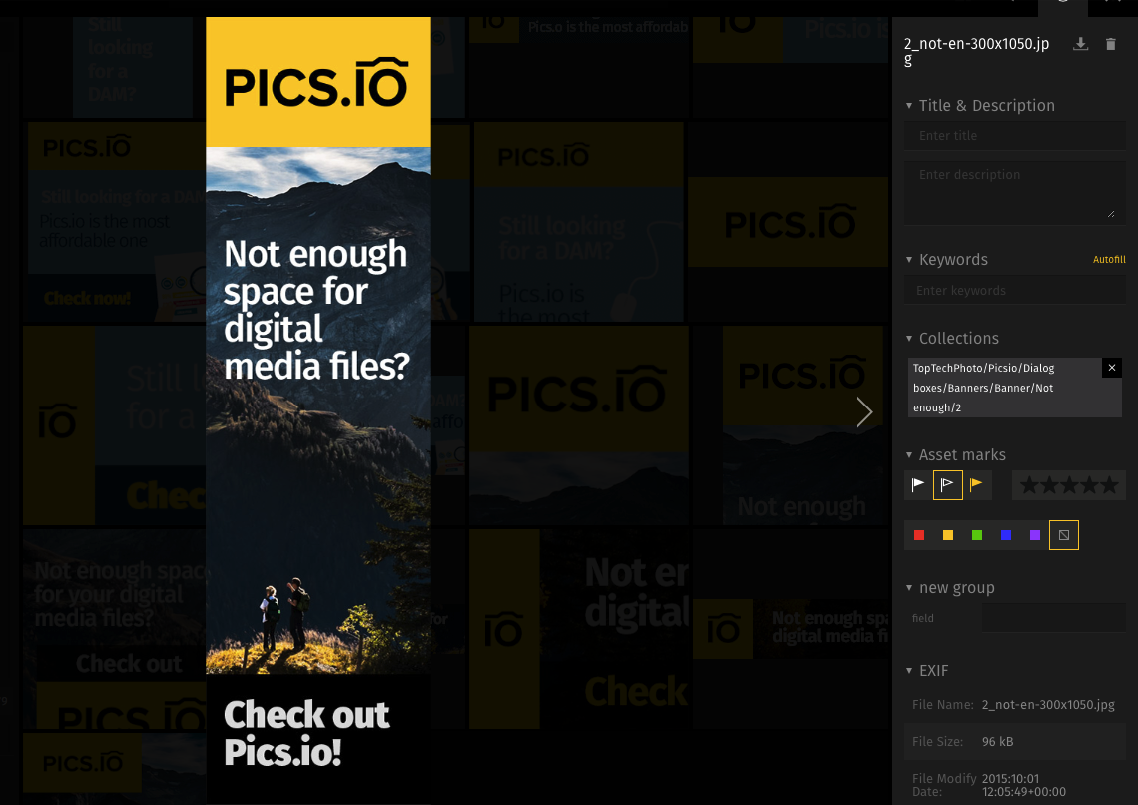Apply the green color label
1138x805 pixels.
coord(977,535)
